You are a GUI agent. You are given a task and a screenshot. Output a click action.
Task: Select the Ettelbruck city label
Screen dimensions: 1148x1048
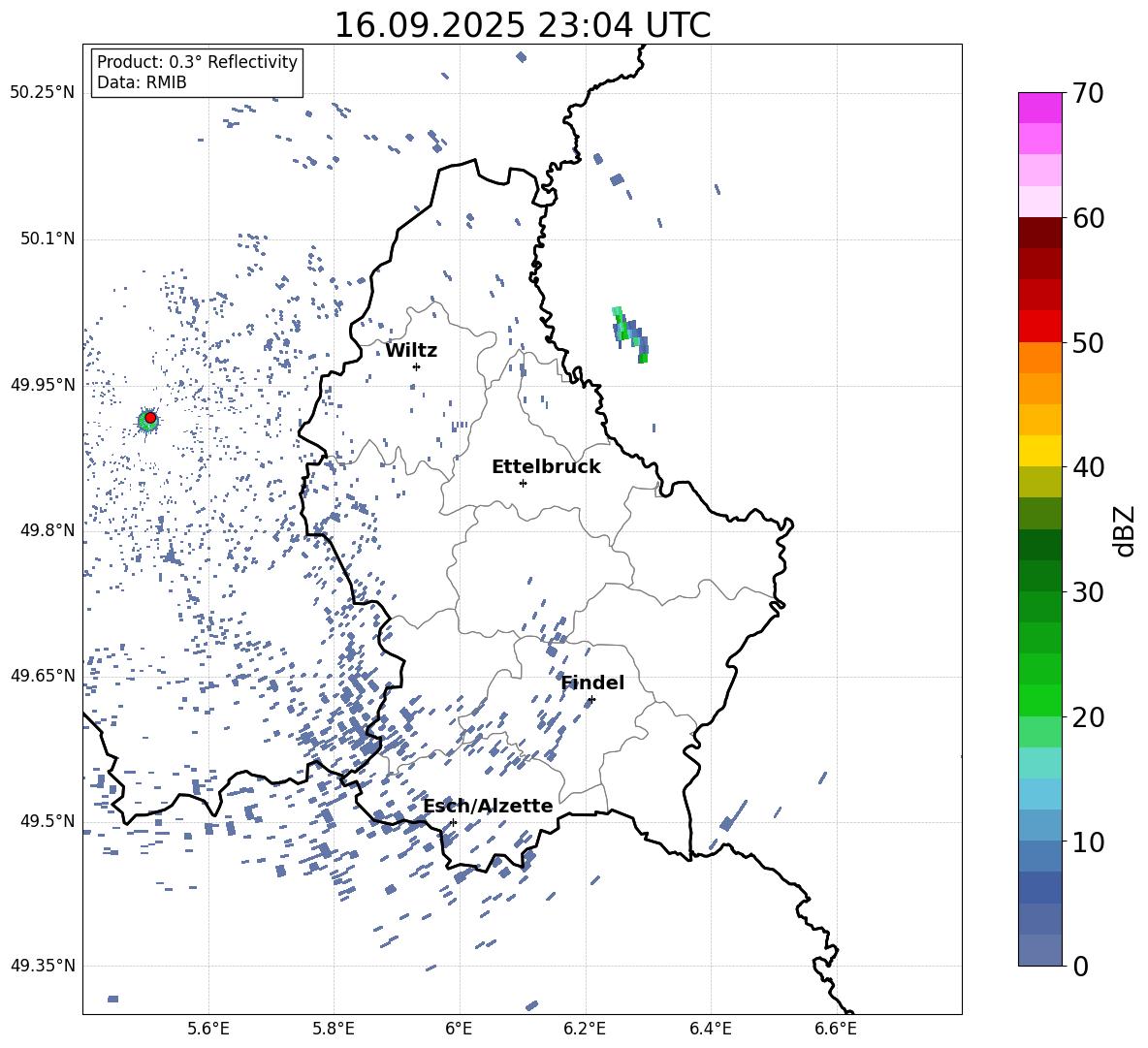coord(546,467)
